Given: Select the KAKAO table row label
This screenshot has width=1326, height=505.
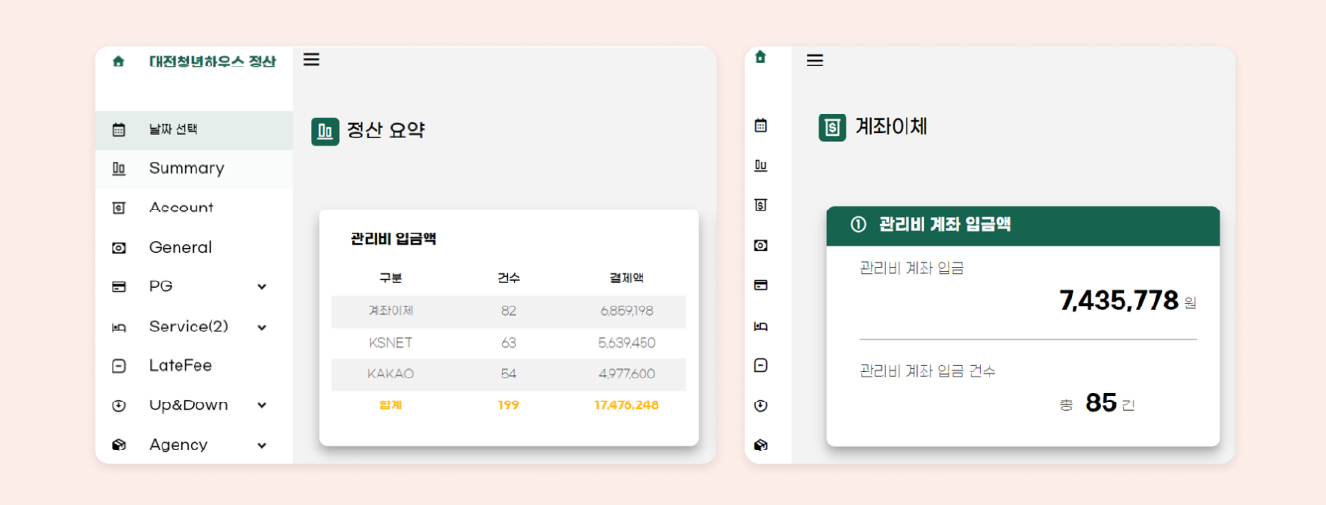Looking at the screenshot, I should click(390, 374).
